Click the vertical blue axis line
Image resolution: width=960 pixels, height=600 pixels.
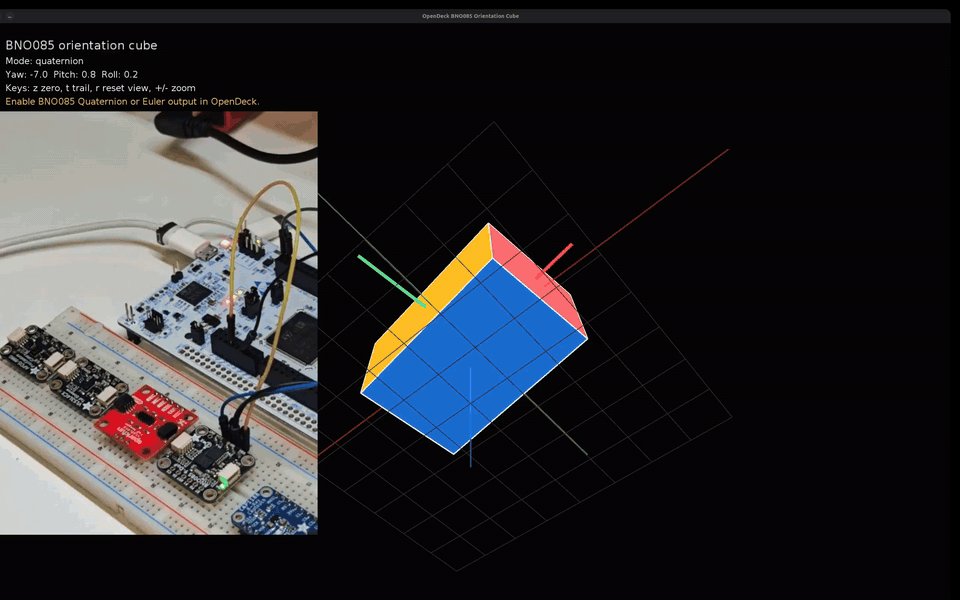tap(470, 417)
